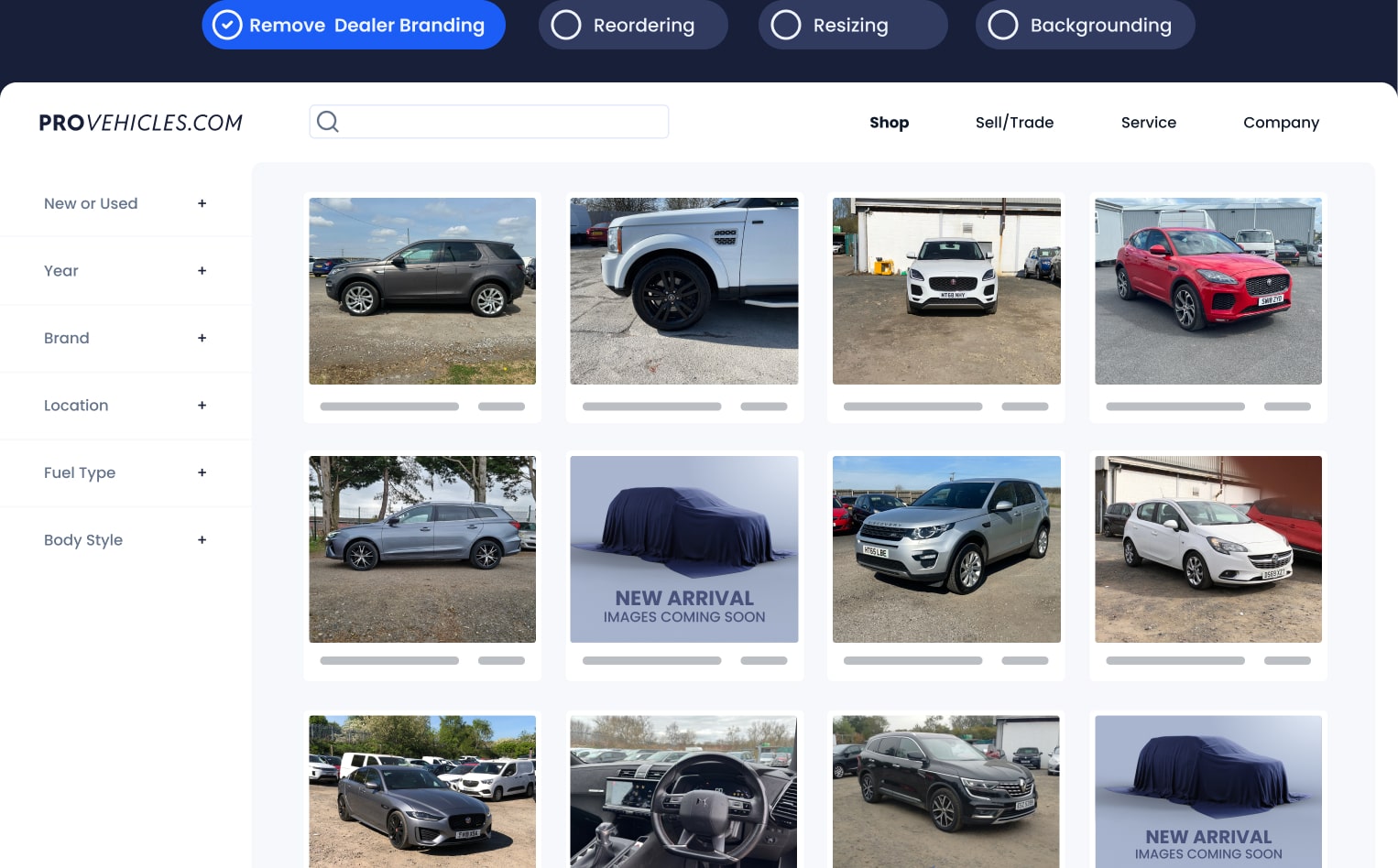Expand the Year filter plus icon
The height and width of the screenshot is (868, 1398).
[202, 271]
